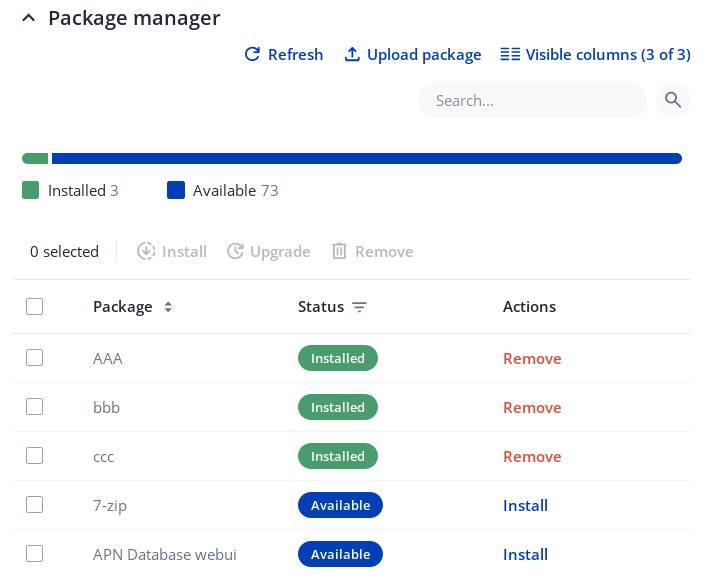
Task: Install the 7-zip package
Action: (x=525, y=505)
